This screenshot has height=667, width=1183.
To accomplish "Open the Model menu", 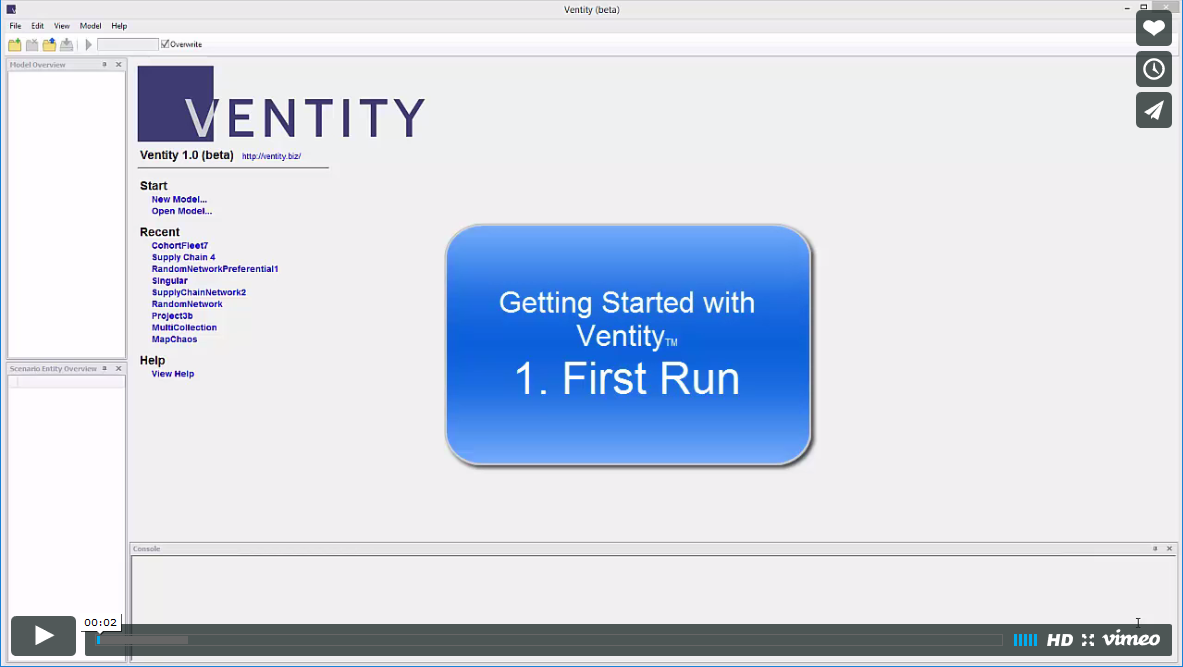I will [91, 26].
